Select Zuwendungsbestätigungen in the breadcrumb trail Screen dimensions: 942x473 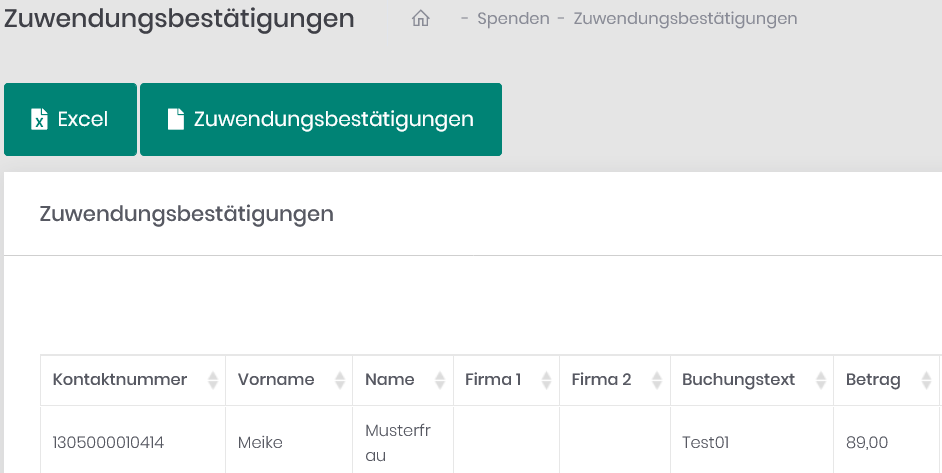tap(685, 19)
